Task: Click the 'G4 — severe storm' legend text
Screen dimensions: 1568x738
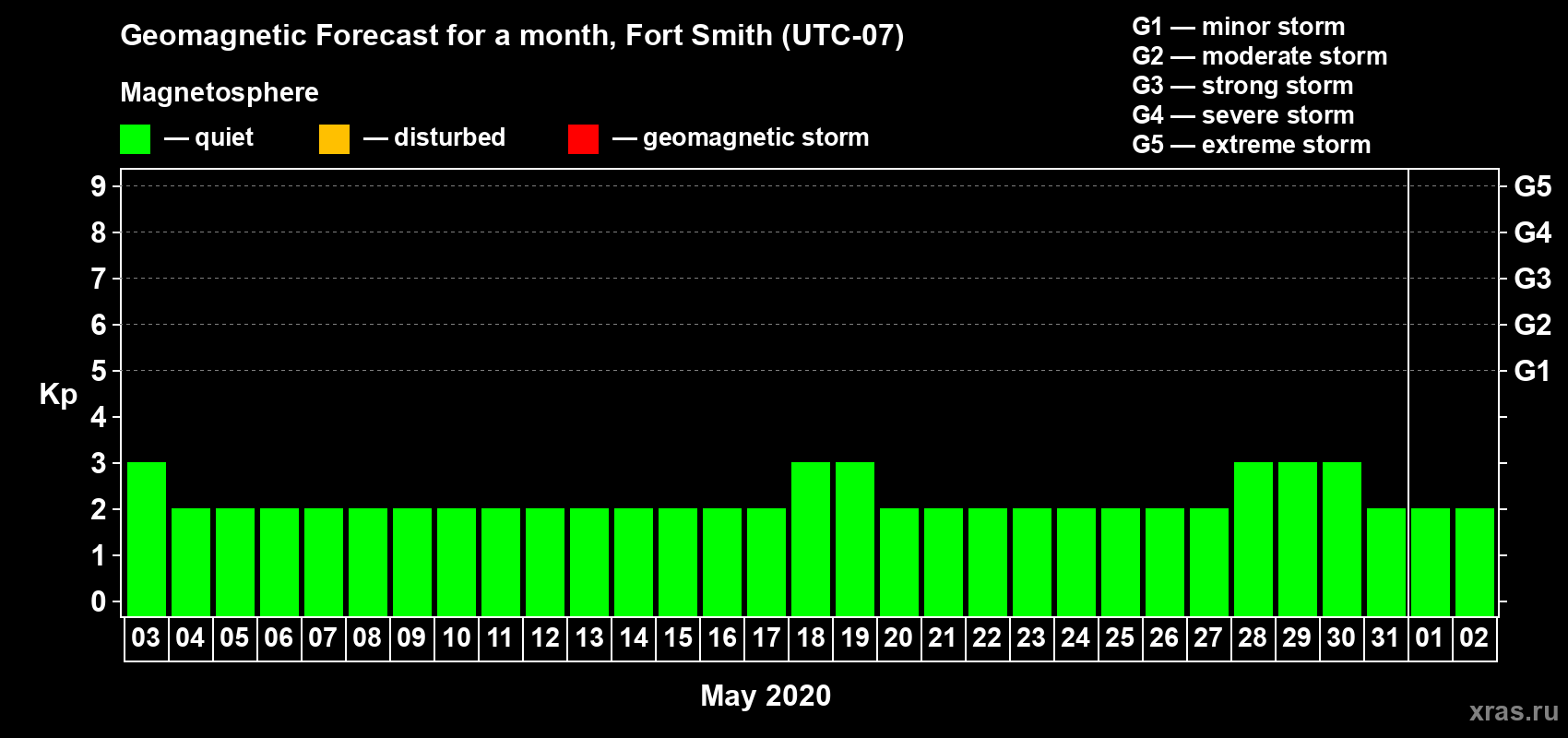Action: tap(1243, 115)
